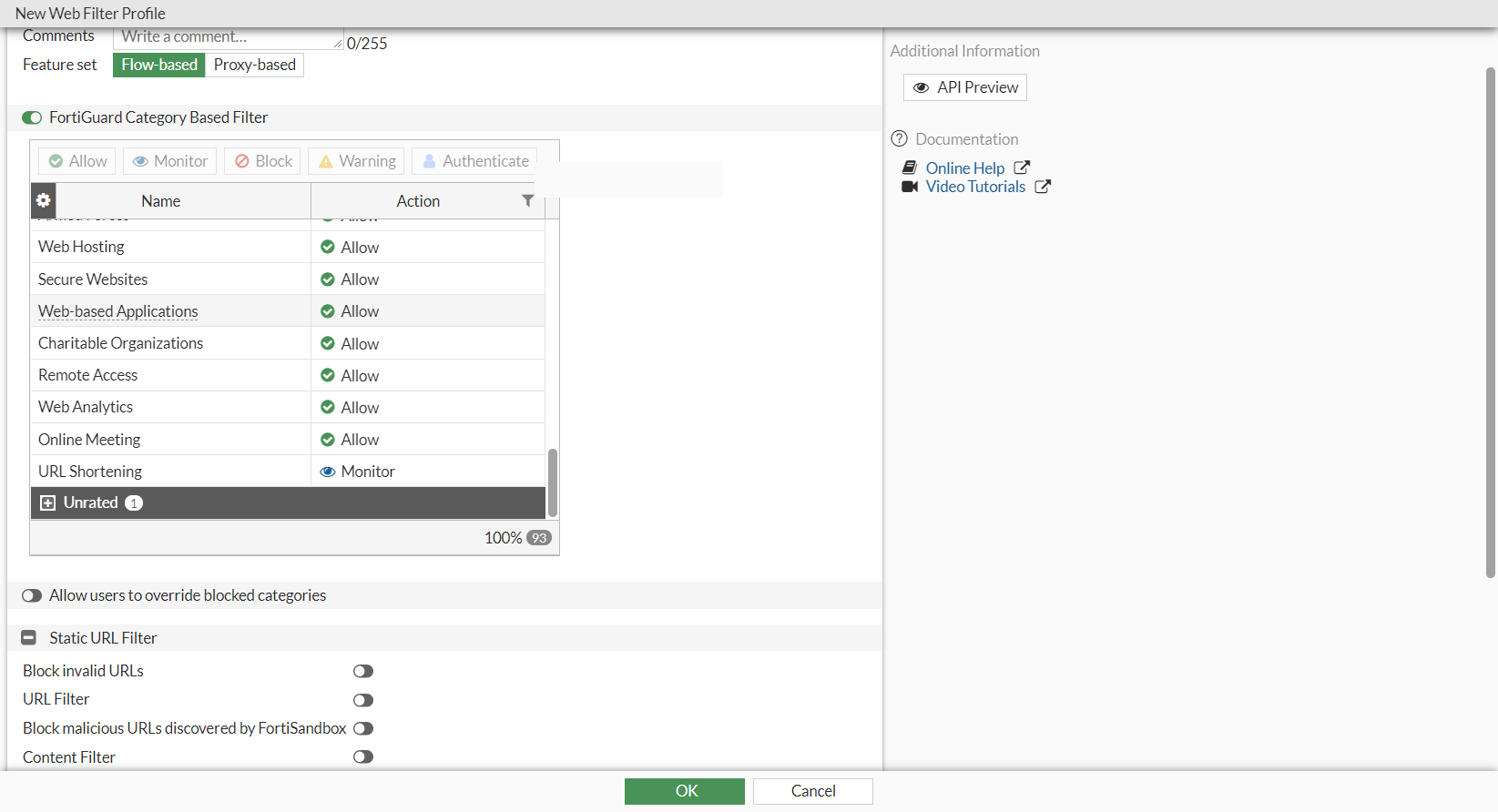Select the Web Hosting category row
The width and height of the screenshot is (1498, 812).
tap(288, 247)
